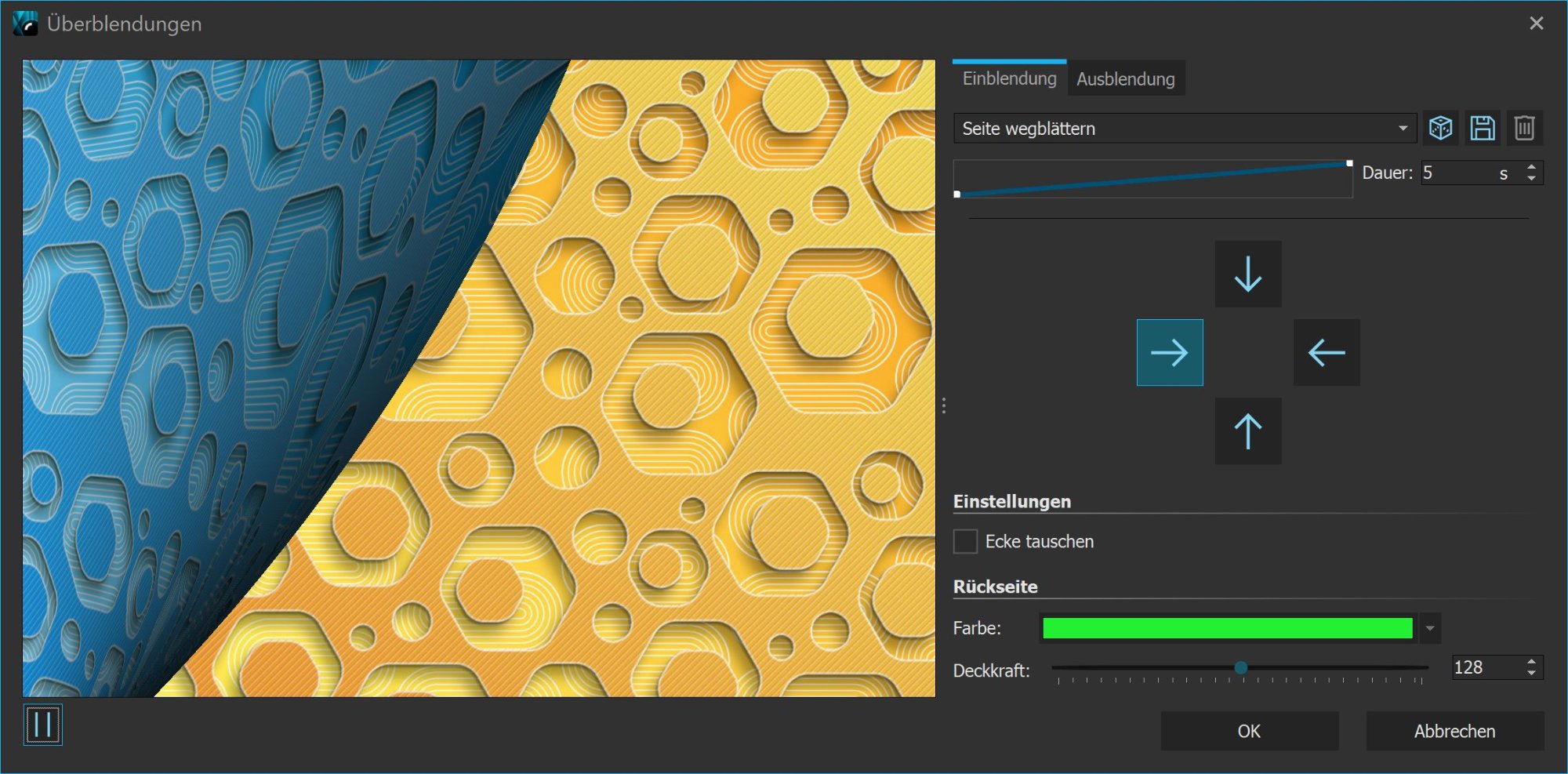Image resolution: width=1568 pixels, height=774 pixels.
Task: Save the transition with the floppy disk icon
Action: (x=1482, y=128)
